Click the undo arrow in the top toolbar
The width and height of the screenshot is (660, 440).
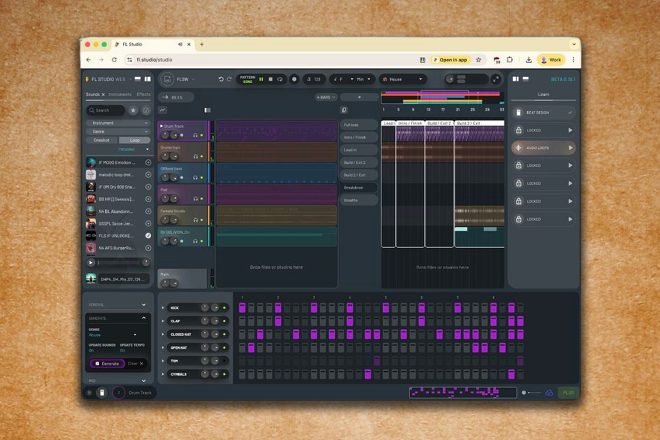click(x=221, y=79)
